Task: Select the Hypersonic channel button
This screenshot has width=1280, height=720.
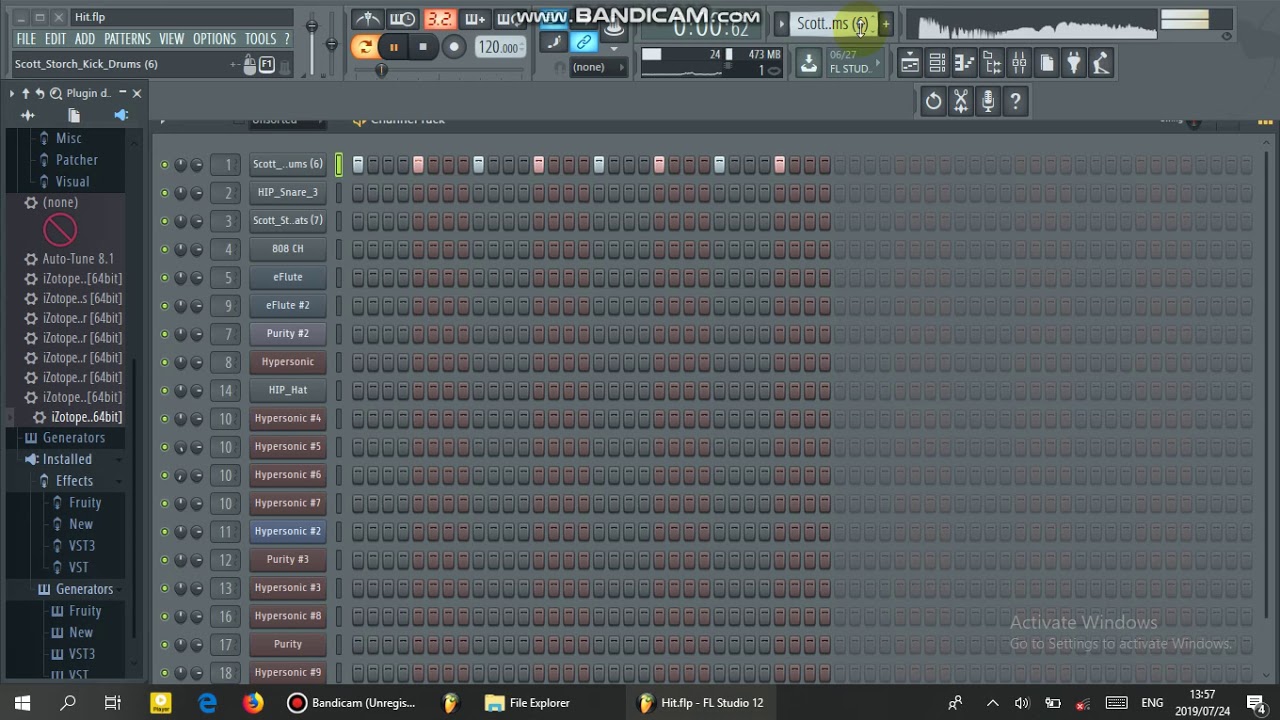Action: pos(288,362)
